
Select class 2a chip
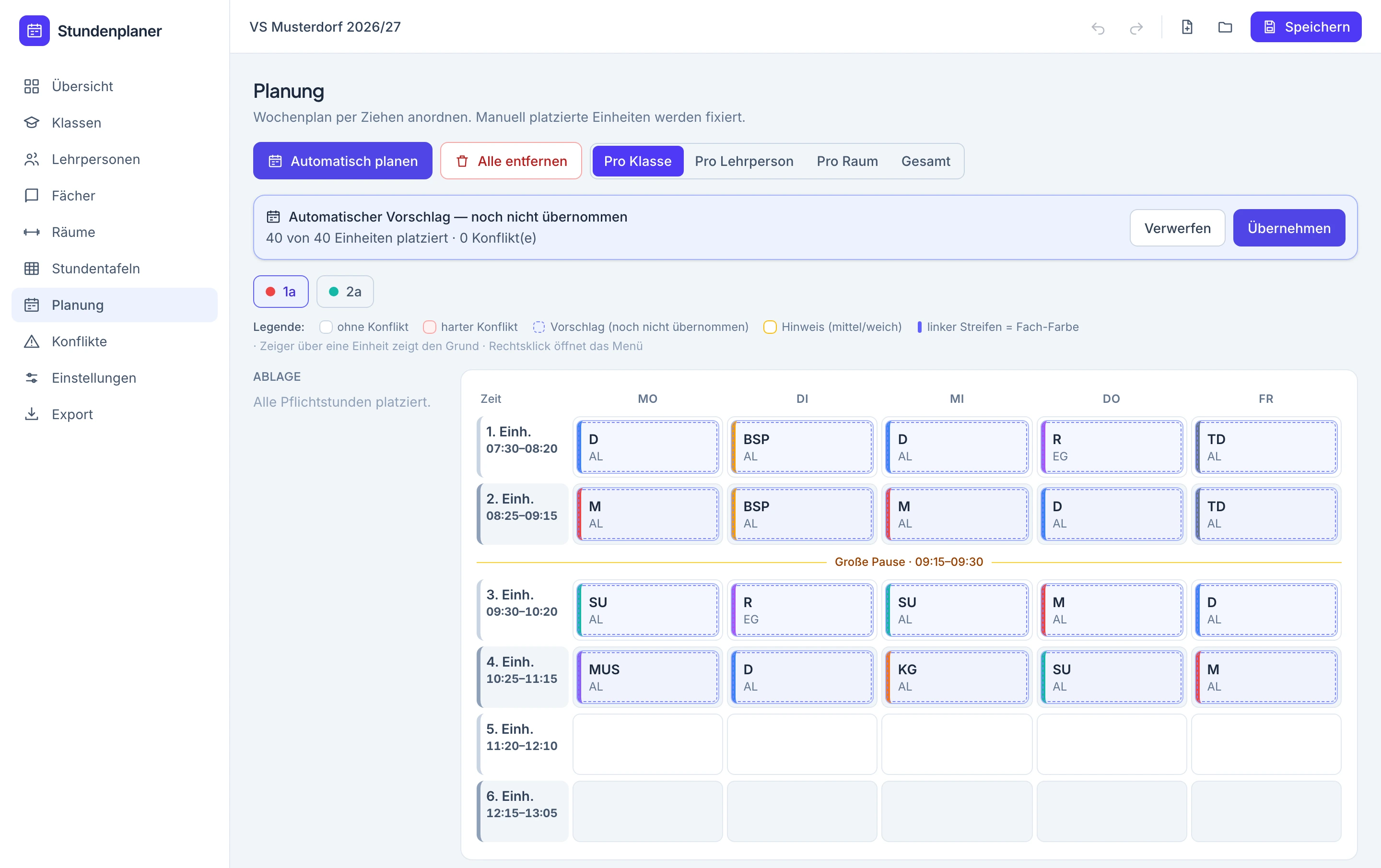point(345,292)
